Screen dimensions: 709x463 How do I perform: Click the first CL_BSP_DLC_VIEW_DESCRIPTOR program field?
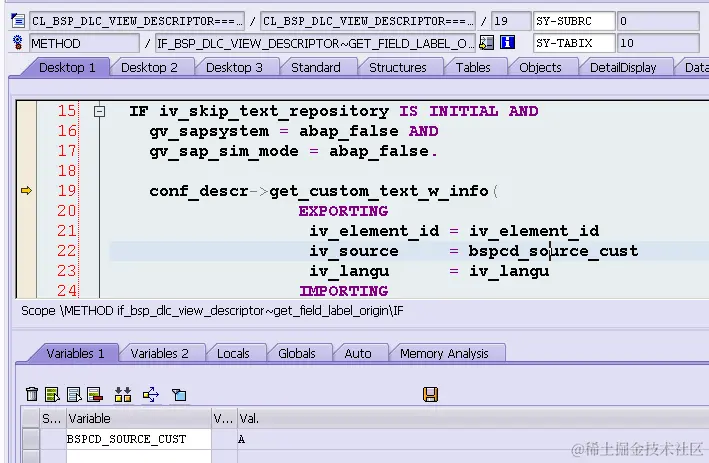tap(137, 21)
